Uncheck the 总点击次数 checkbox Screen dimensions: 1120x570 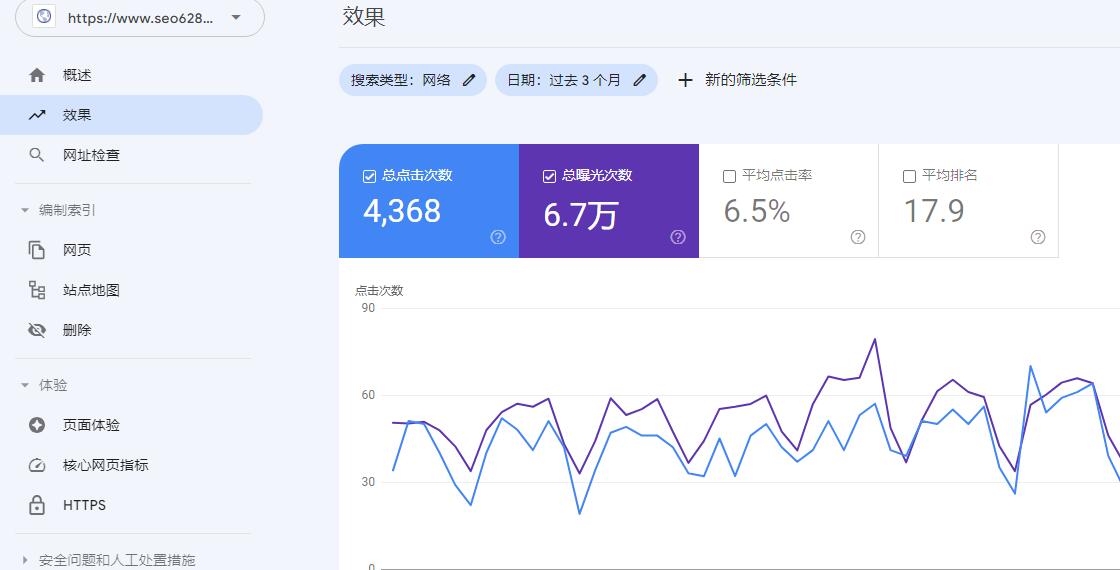(x=369, y=176)
